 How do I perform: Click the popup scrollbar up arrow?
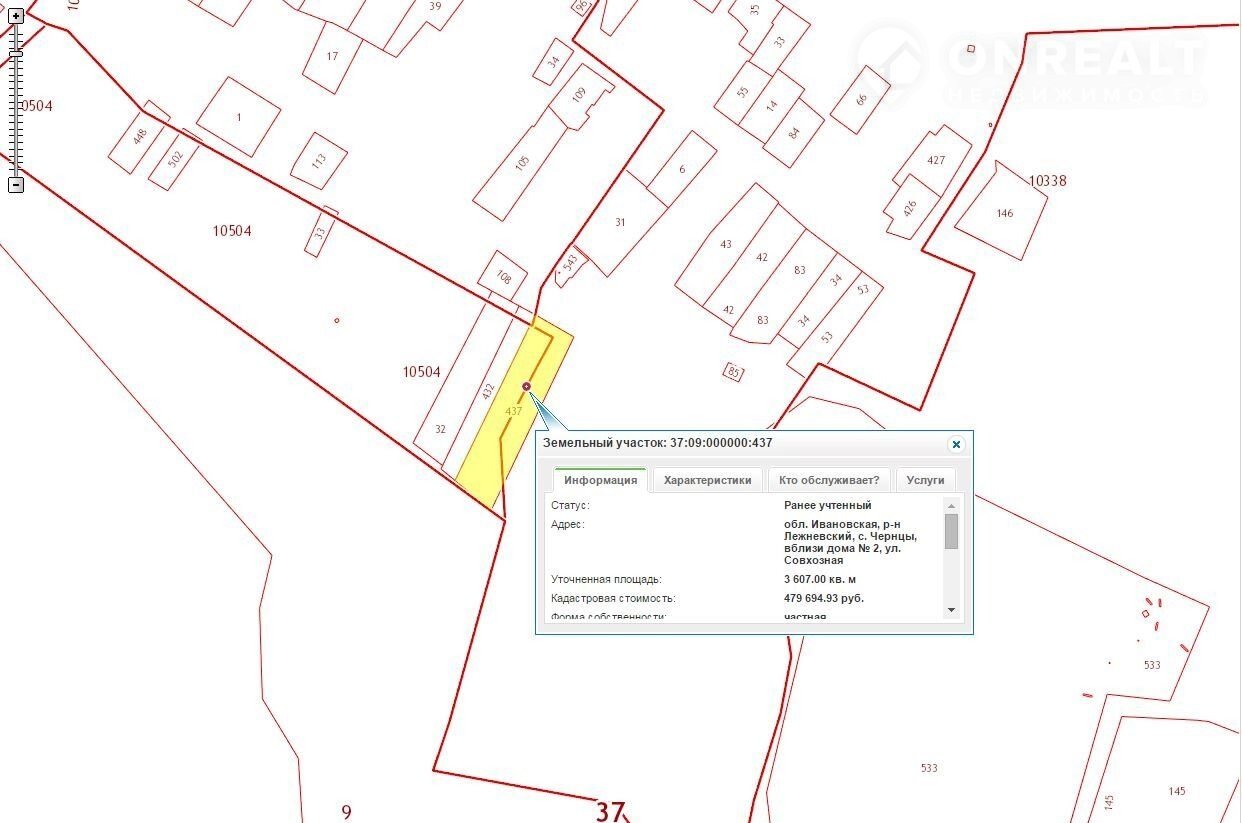[951, 506]
